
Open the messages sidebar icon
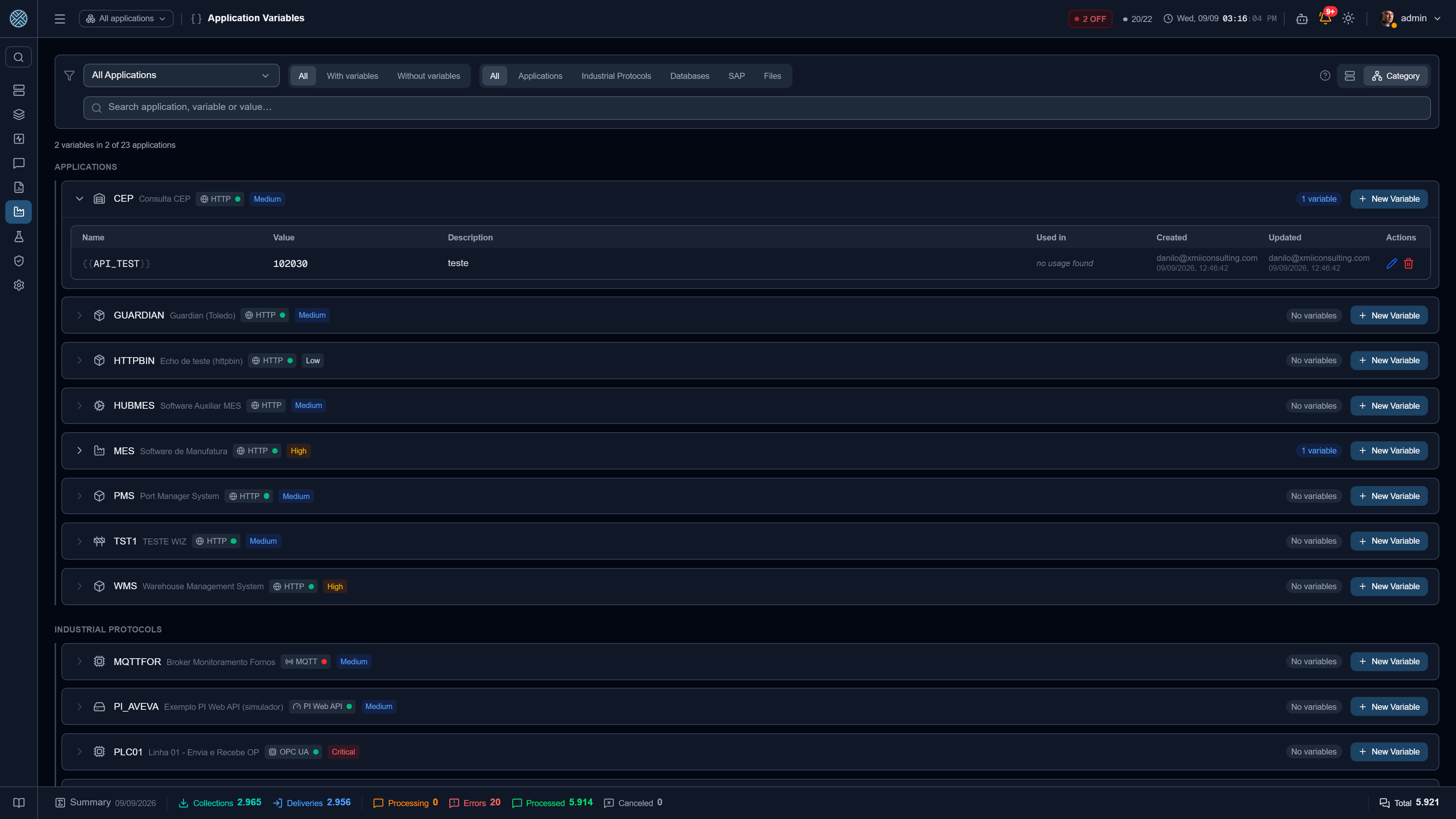tap(19, 163)
